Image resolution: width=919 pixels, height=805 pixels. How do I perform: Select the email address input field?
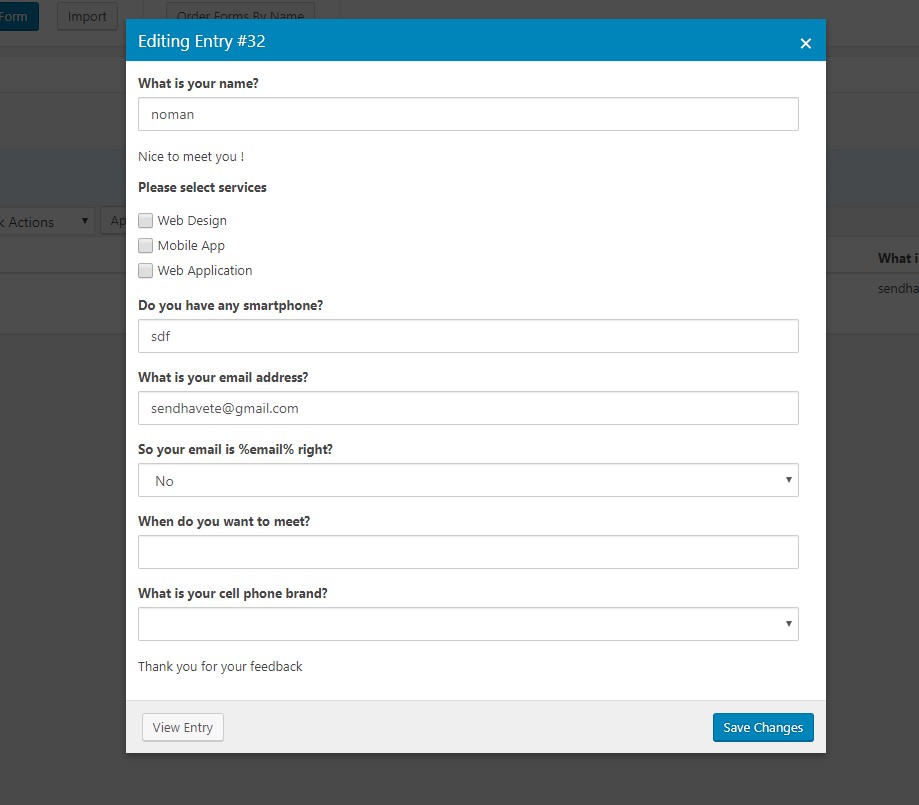point(468,409)
